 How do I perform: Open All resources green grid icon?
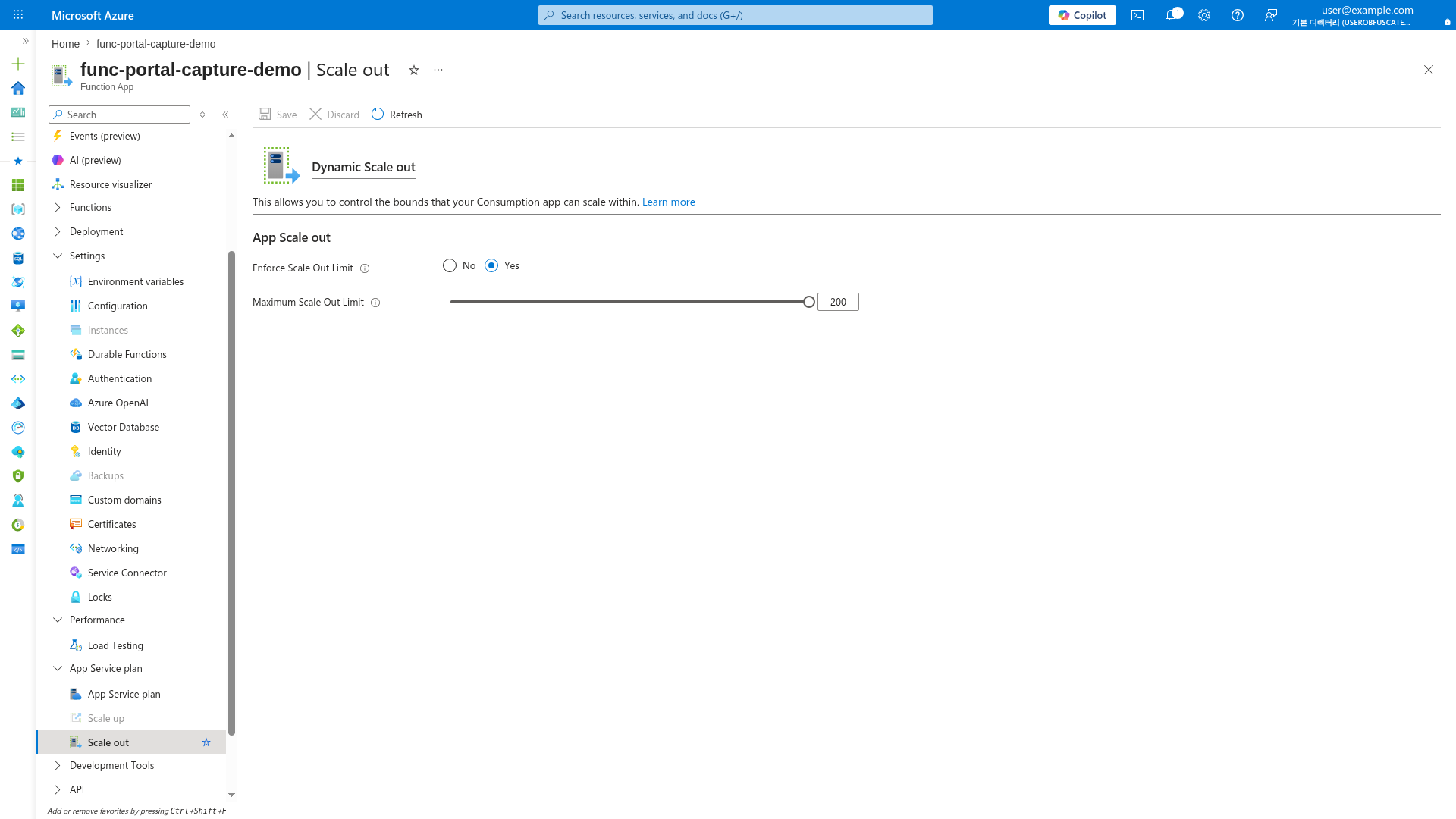point(18,185)
